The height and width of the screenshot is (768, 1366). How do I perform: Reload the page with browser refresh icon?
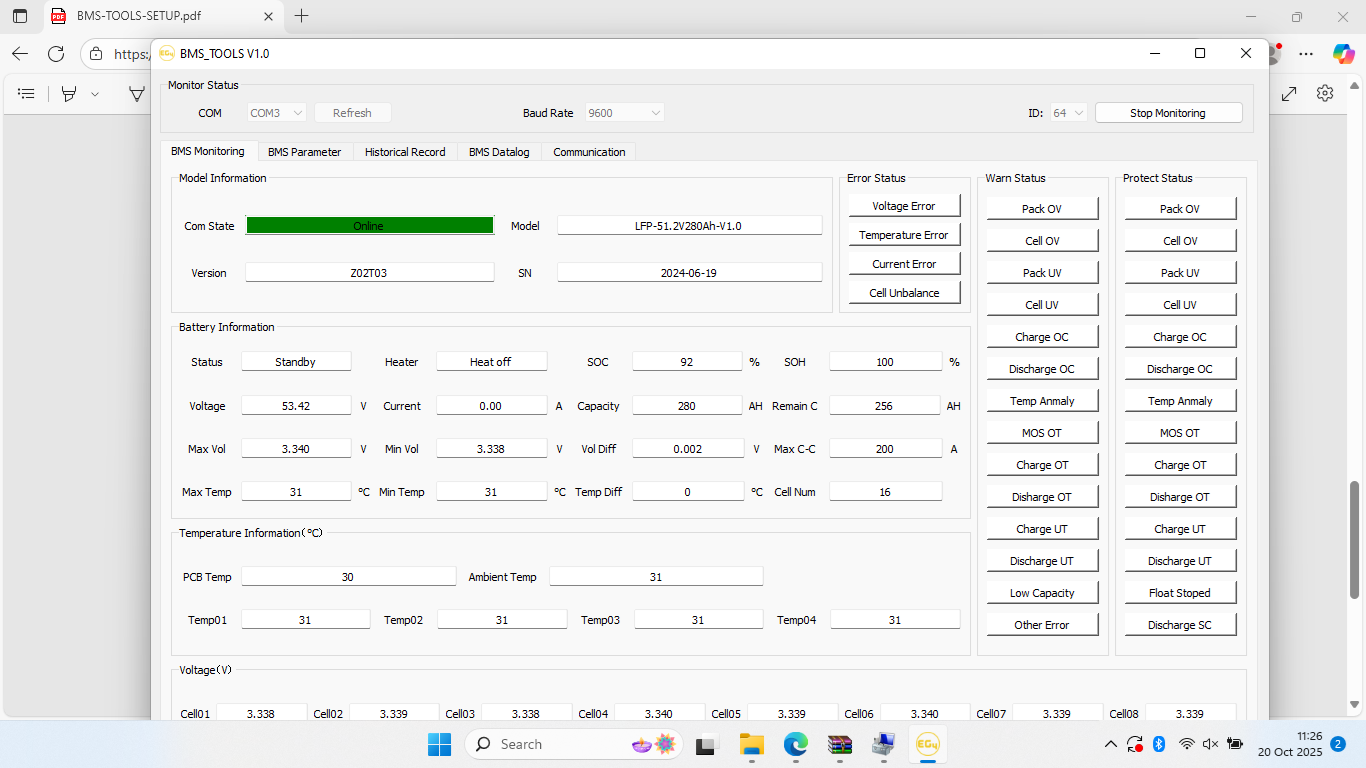click(56, 54)
